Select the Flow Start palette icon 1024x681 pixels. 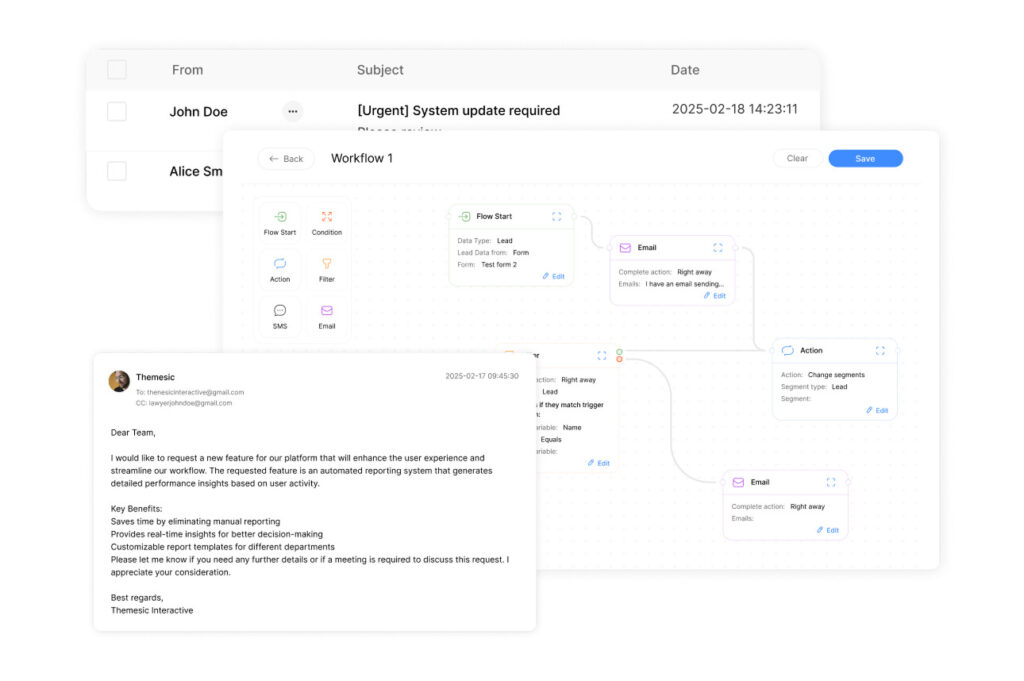[280, 217]
